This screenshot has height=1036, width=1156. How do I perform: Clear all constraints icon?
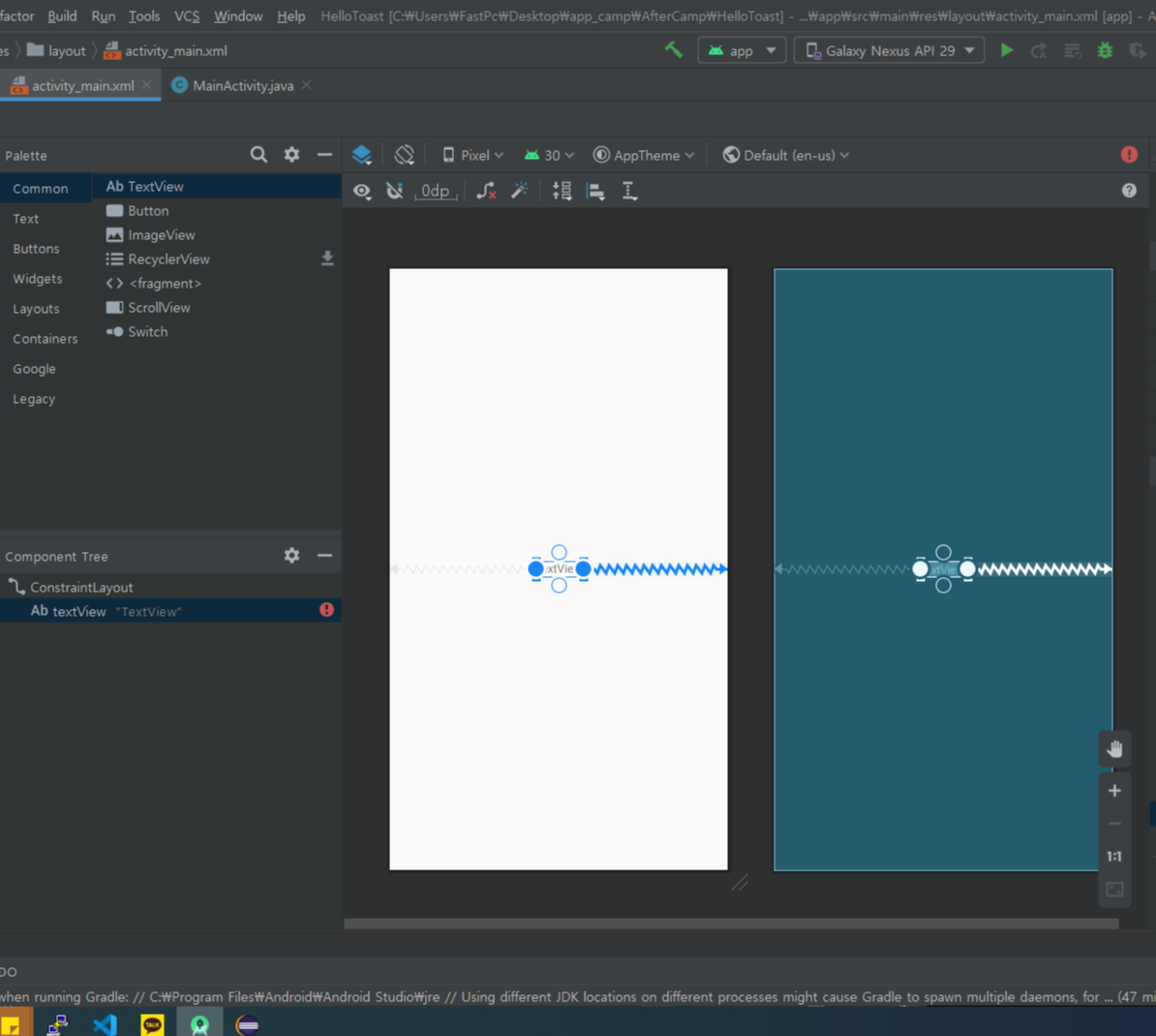(486, 191)
